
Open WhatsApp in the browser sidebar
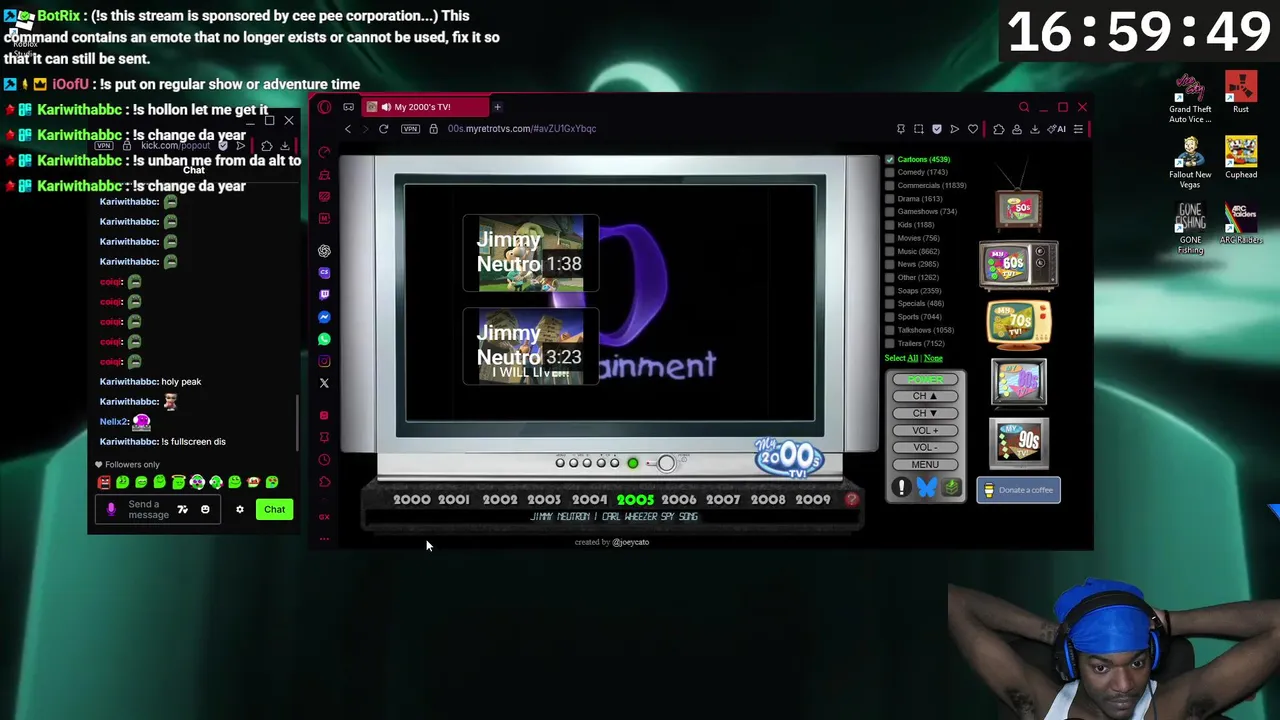(x=324, y=339)
